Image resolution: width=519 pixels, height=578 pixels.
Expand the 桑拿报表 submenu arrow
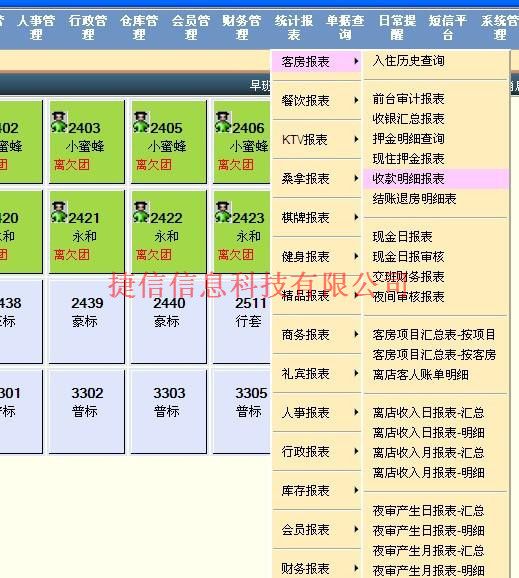click(356, 178)
